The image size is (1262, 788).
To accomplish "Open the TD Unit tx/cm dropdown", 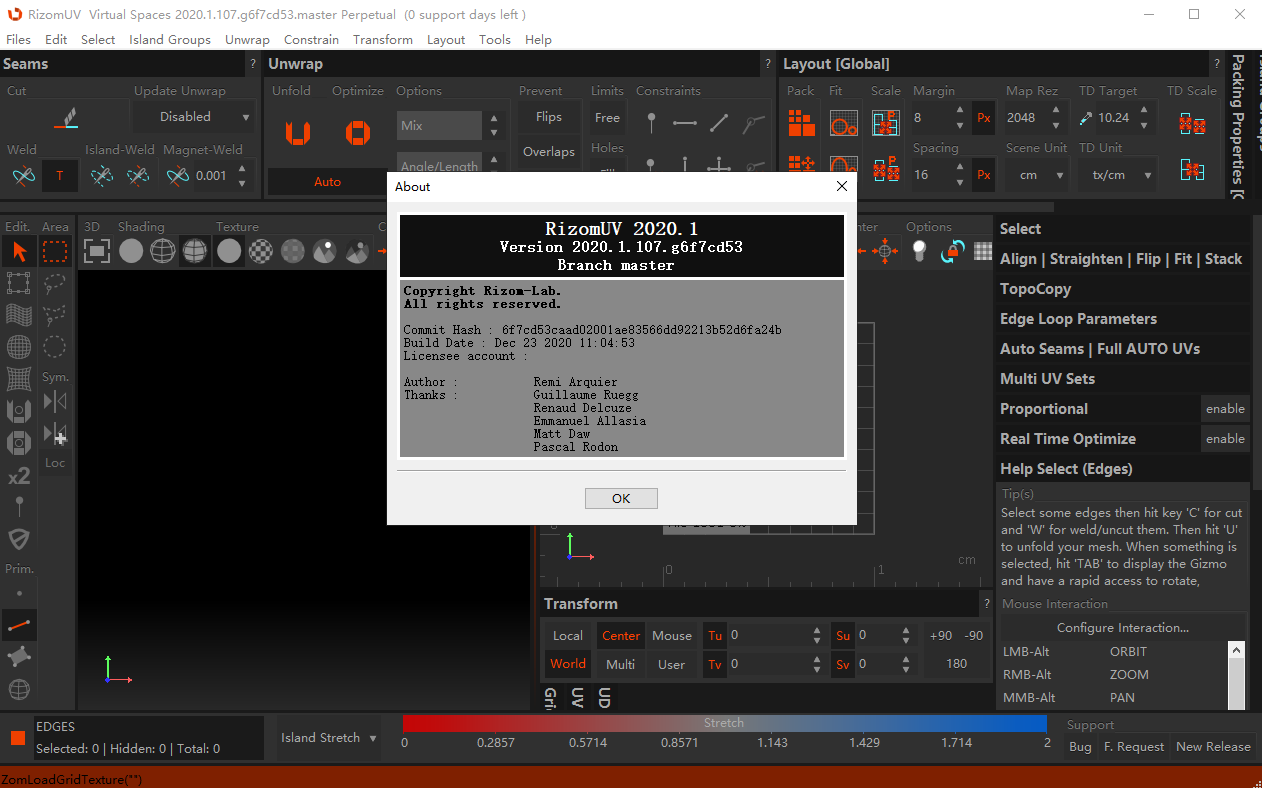I will (x=1116, y=175).
